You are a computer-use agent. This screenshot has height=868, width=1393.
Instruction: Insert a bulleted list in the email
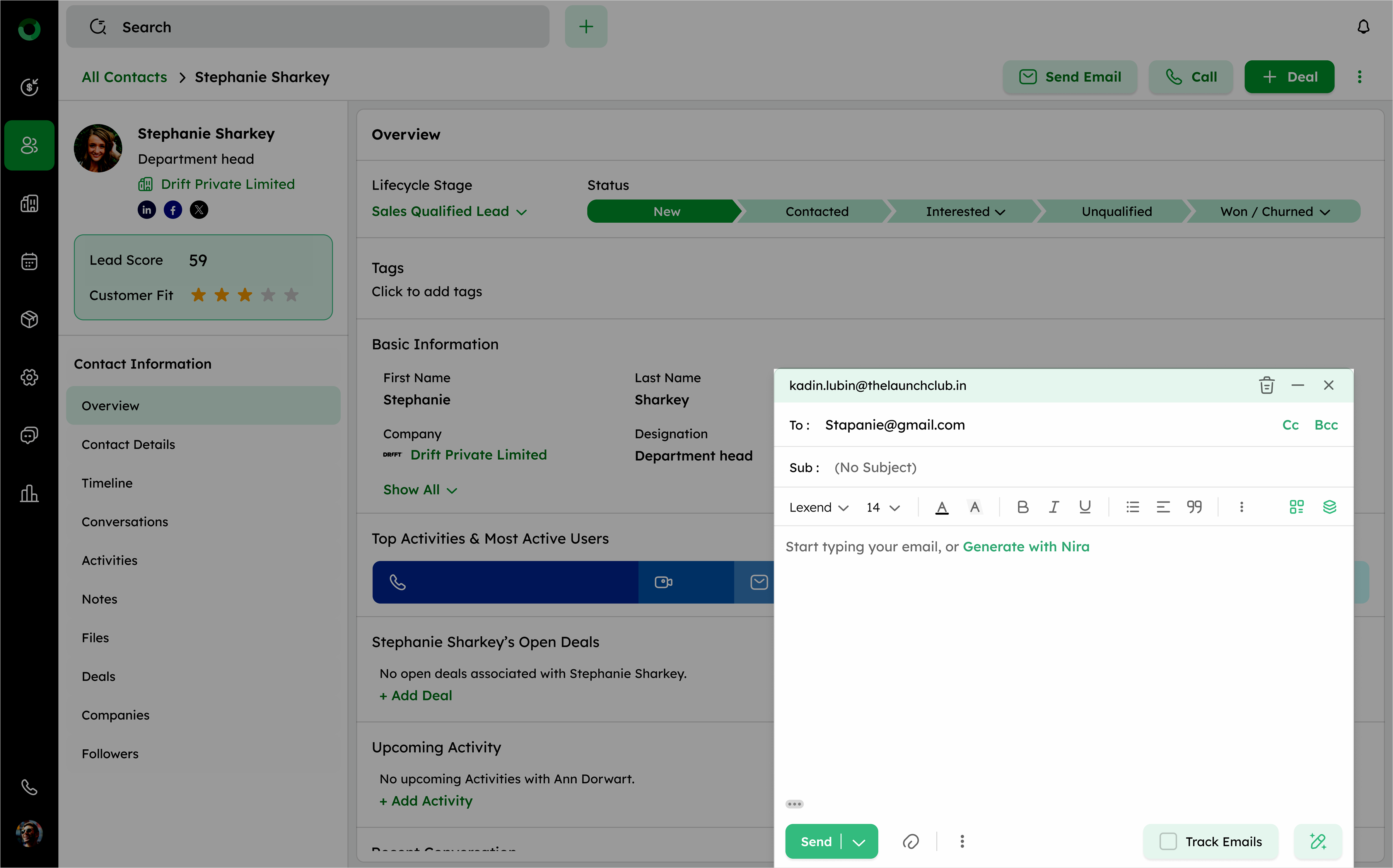pyautogui.click(x=1132, y=507)
